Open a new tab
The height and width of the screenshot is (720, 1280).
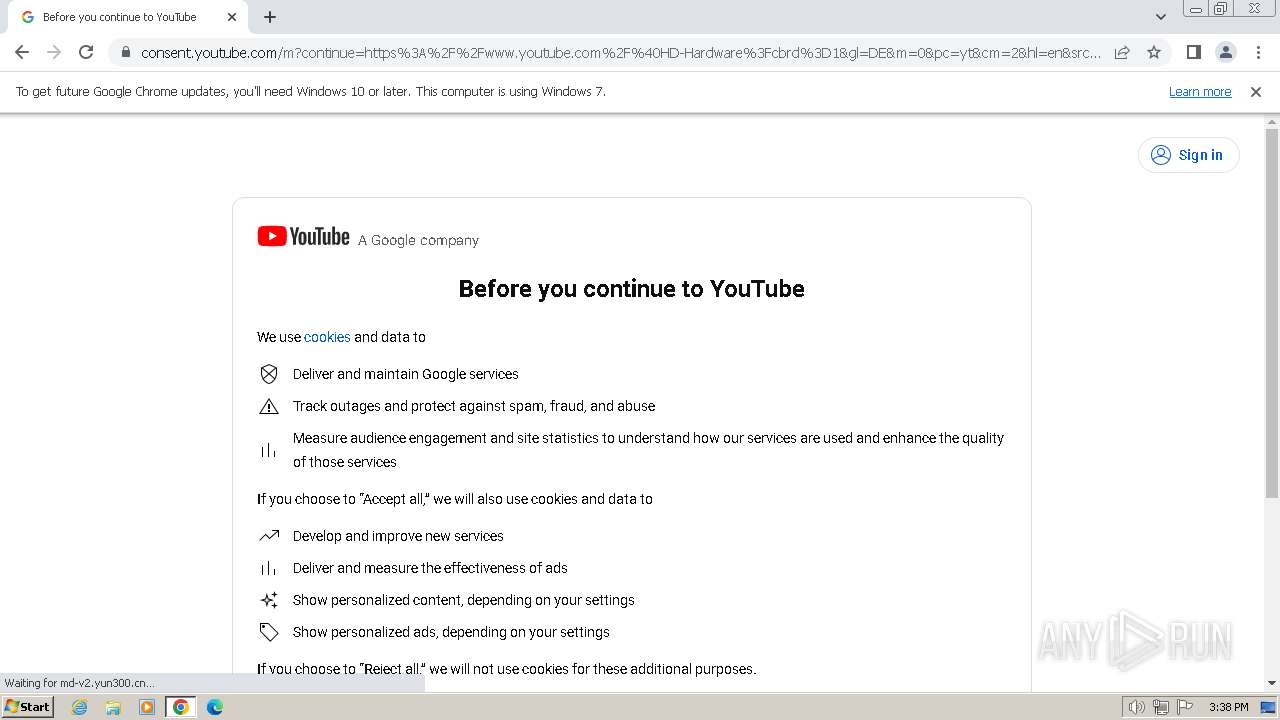[x=270, y=17]
